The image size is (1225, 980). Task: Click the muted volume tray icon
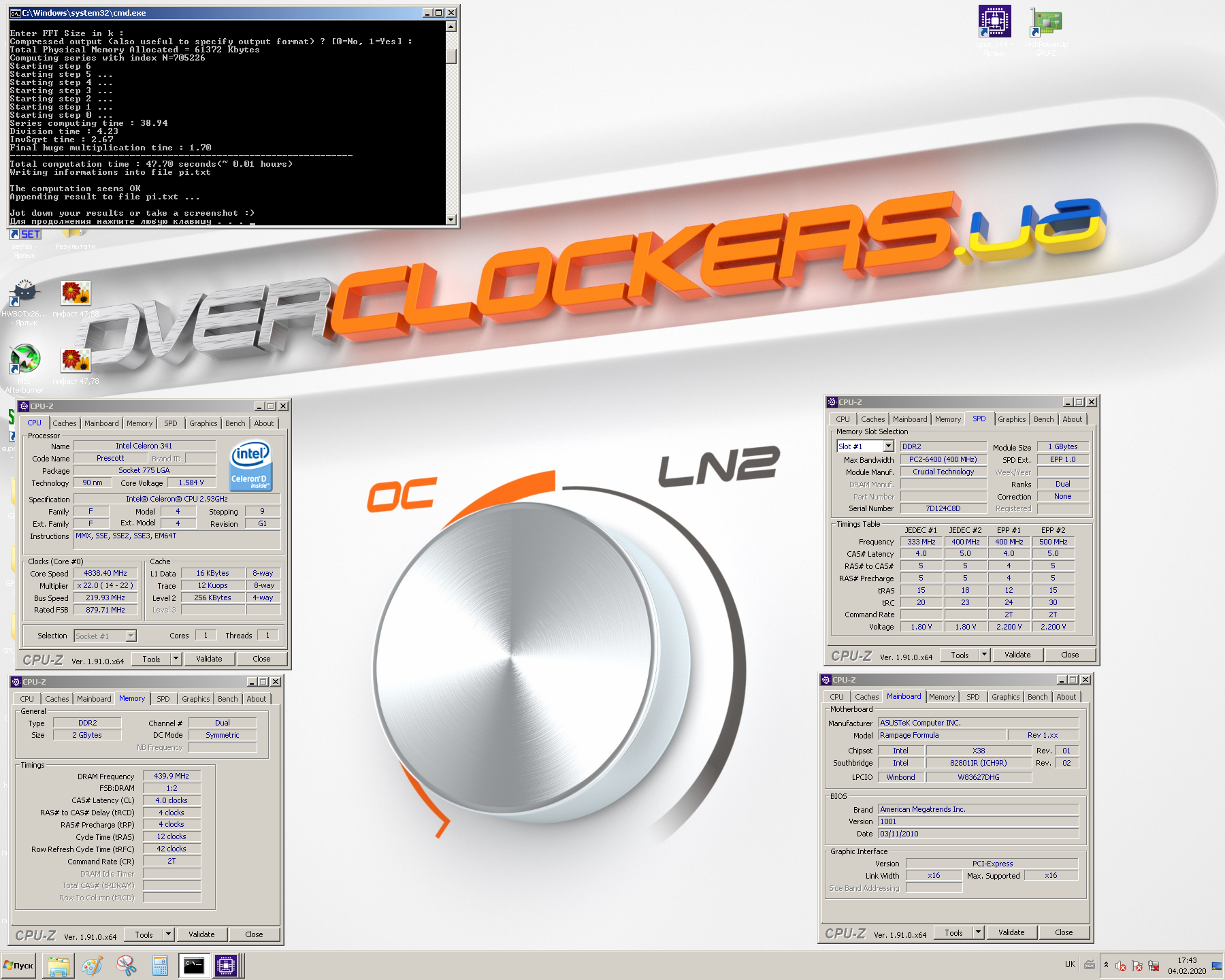tap(1120, 965)
